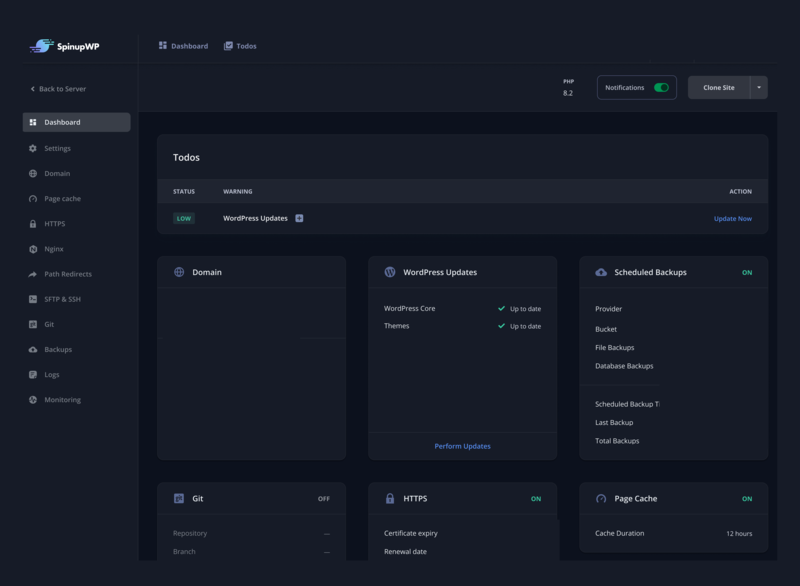Click the Renewal date label
This screenshot has height=586, width=800.
pos(405,551)
